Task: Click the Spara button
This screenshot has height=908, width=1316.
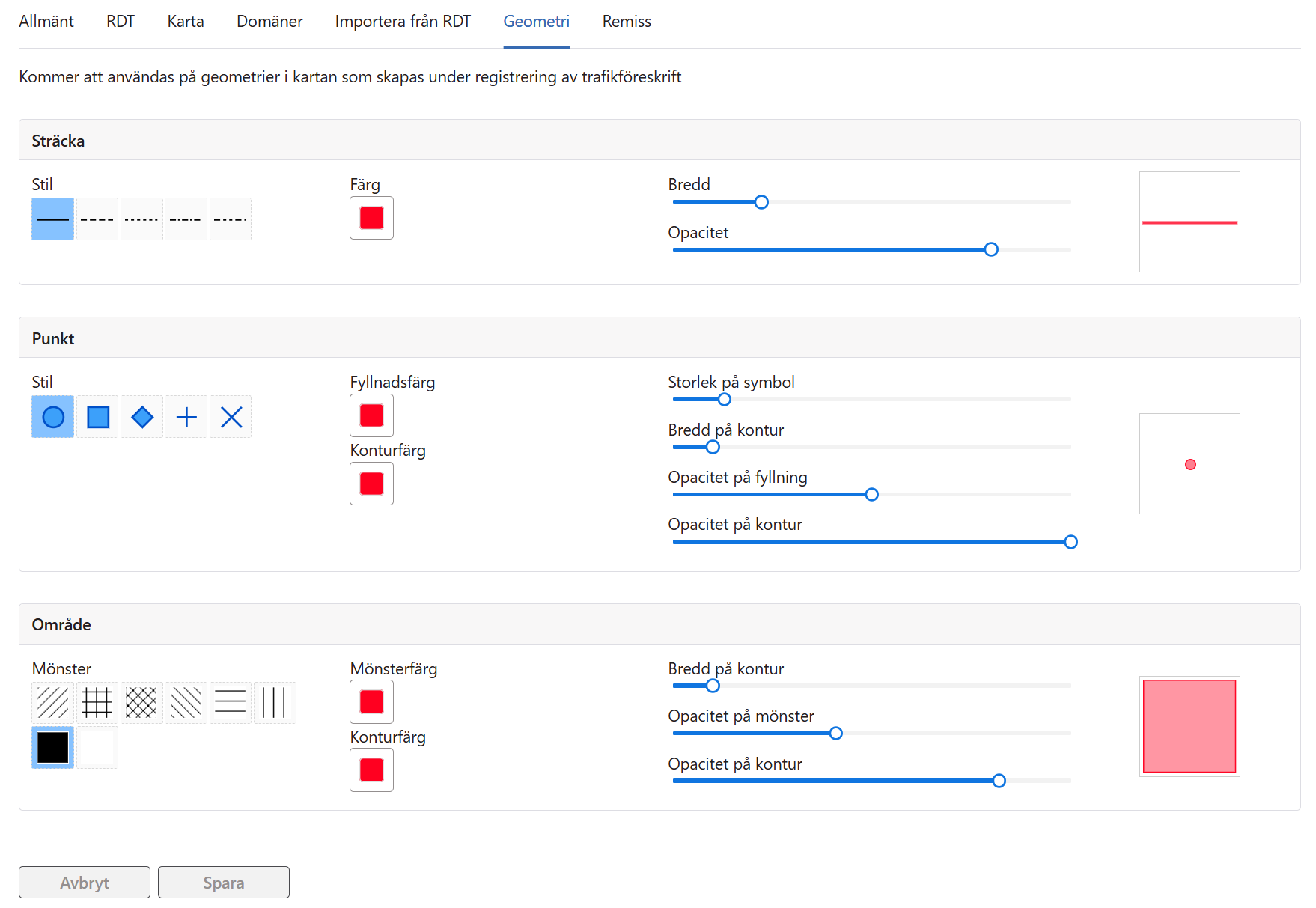Action: pos(223,883)
